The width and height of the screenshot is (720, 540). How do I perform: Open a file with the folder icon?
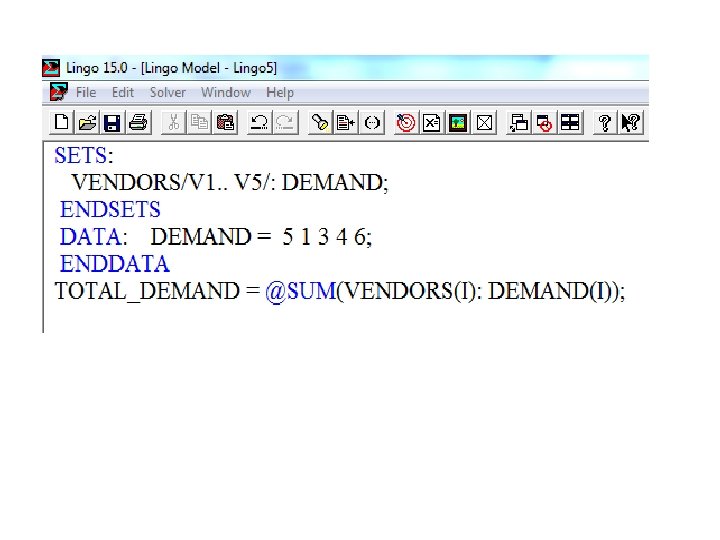(x=87, y=123)
